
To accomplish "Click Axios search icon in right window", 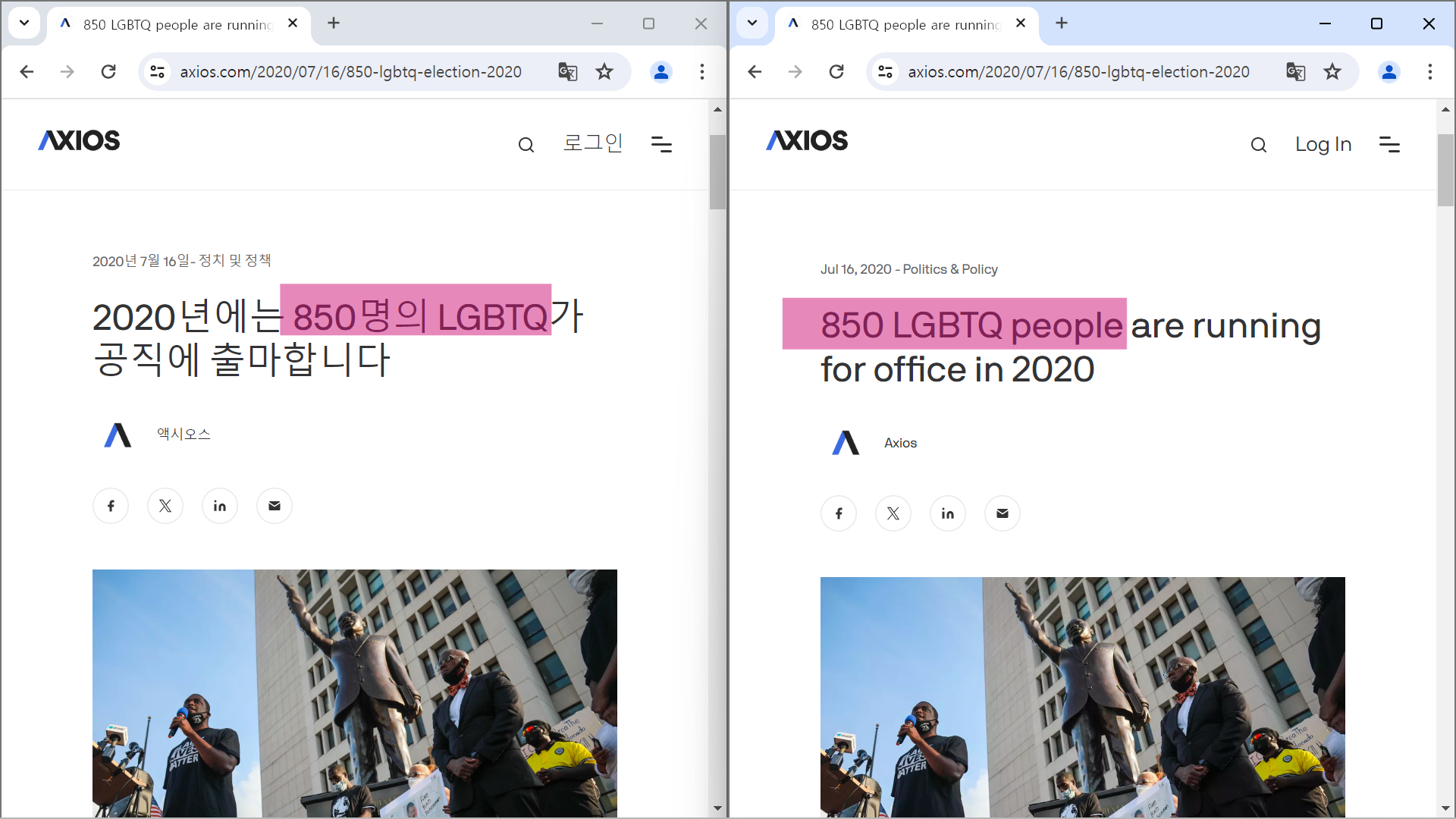I will click(1259, 145).
